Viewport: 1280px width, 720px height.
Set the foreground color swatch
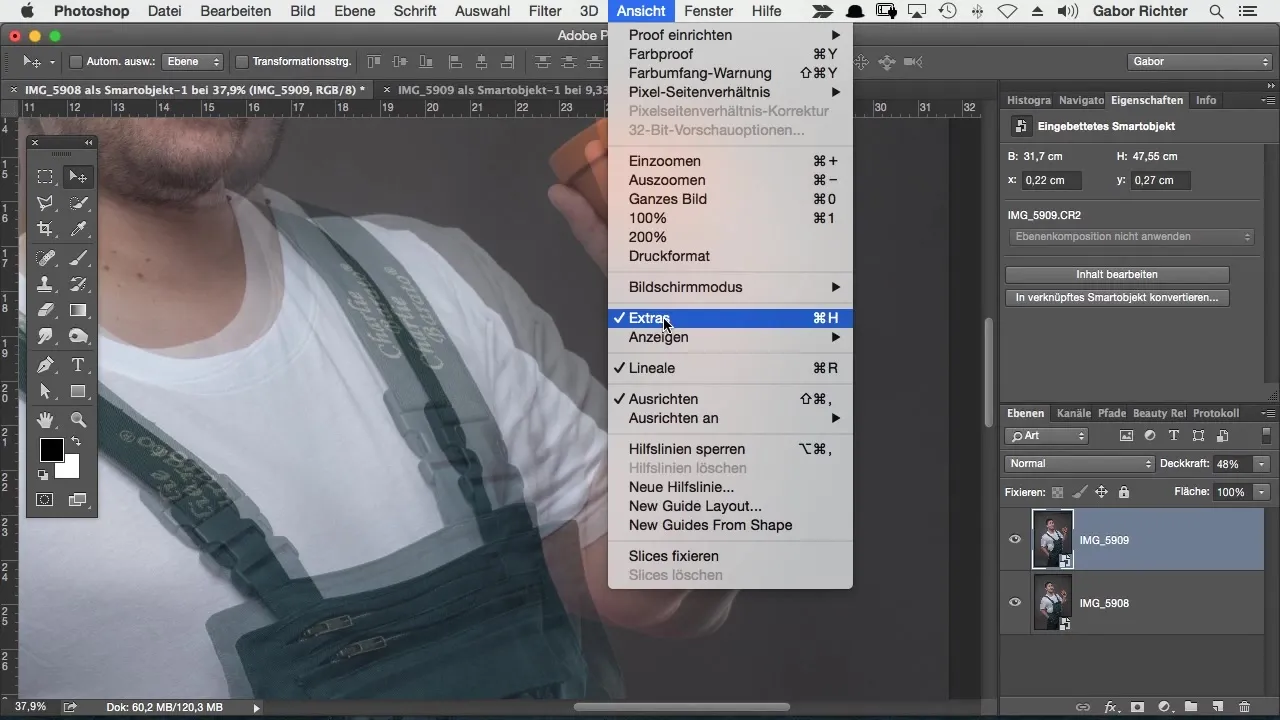click(x=51, y=450)
